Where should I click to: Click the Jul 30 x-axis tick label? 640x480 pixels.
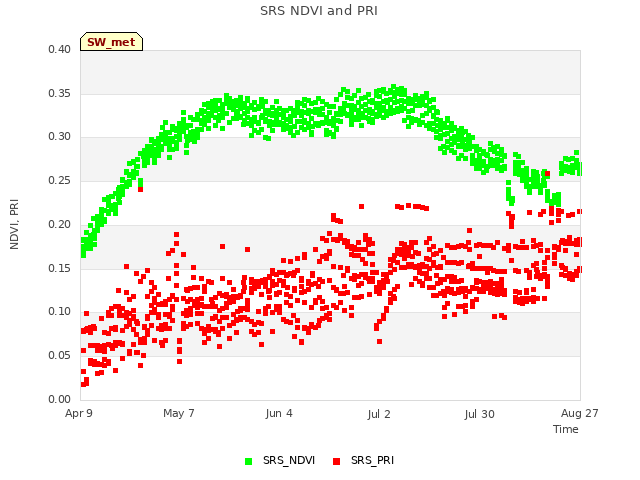pos(479,414)
